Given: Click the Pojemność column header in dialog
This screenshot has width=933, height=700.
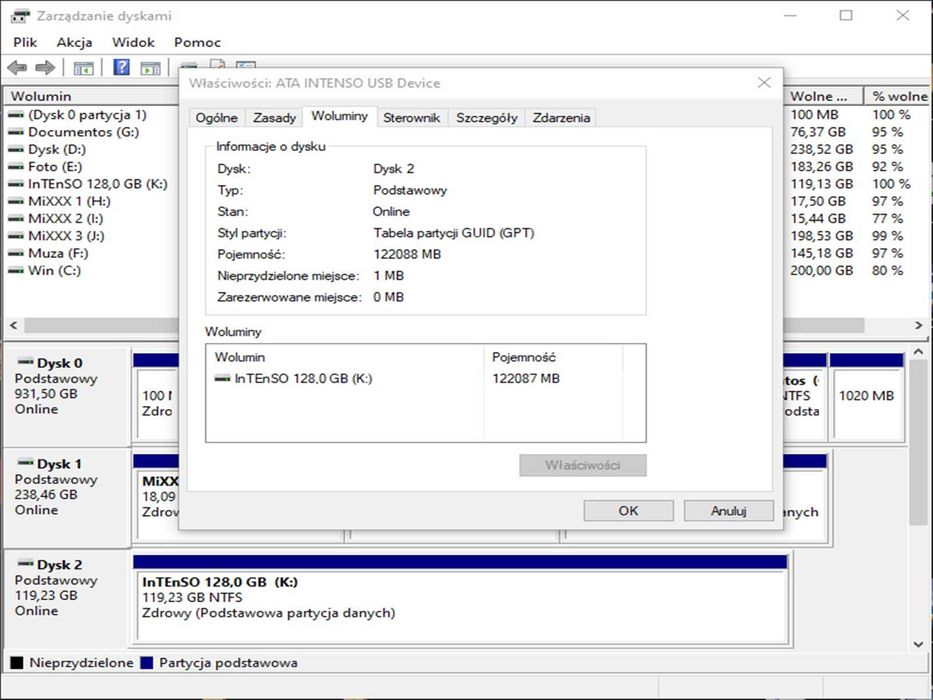Looking at the screenshot, I should coord(553,357).
